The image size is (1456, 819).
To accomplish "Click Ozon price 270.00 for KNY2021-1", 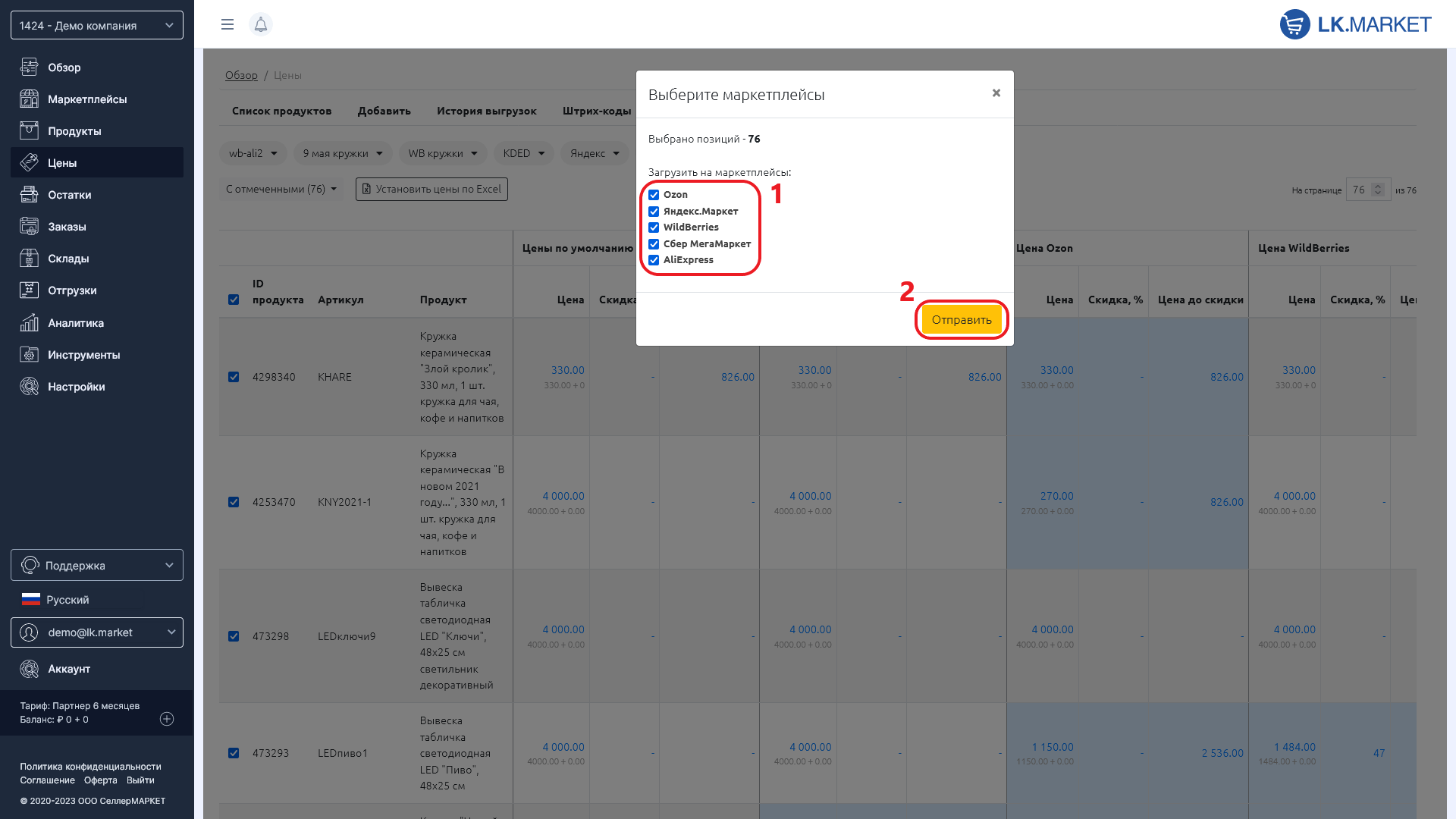I will (x=1056, y=496).
